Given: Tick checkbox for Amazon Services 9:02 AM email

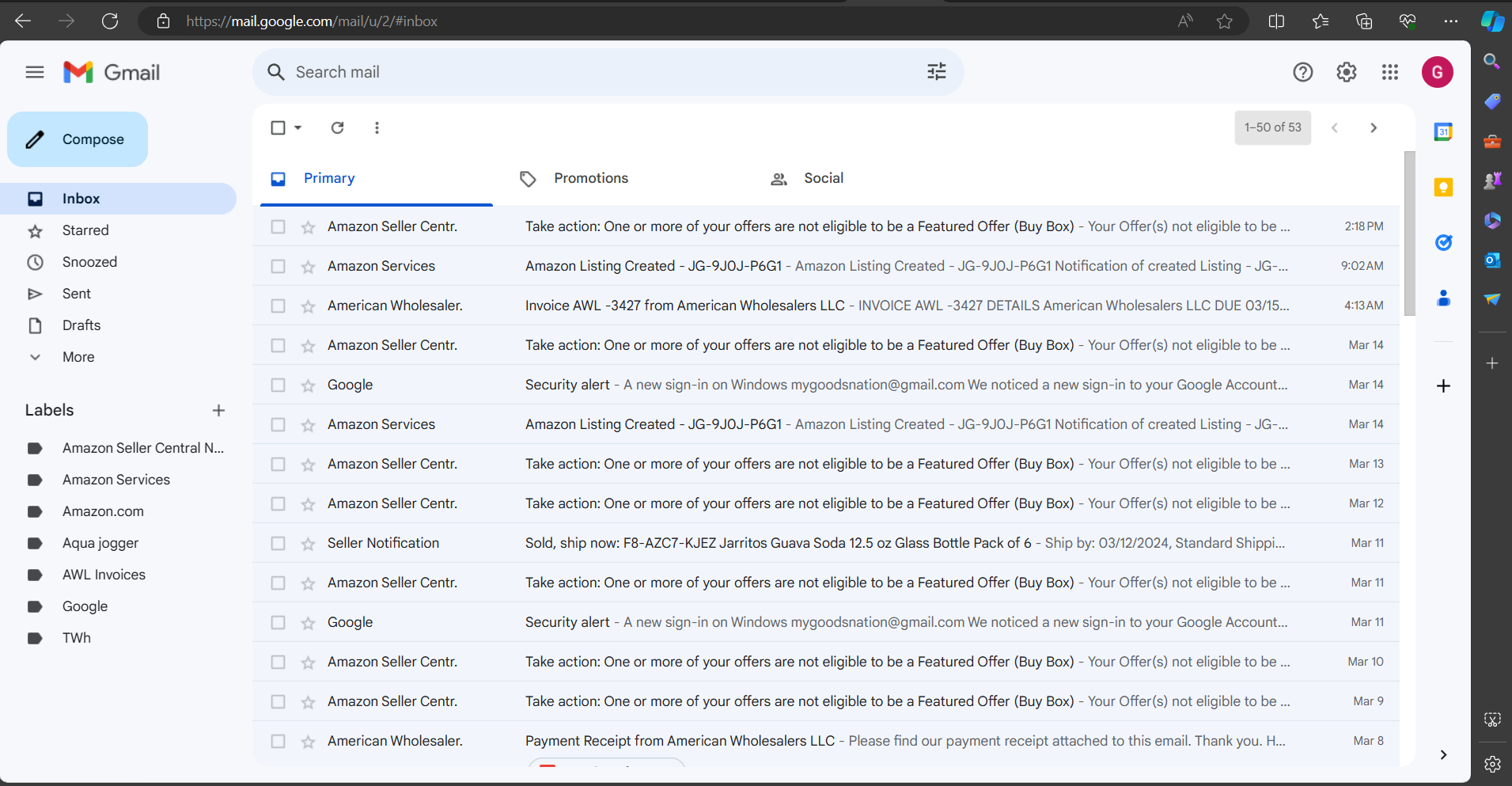Looking at the screenshot, I should pos(278,266).
